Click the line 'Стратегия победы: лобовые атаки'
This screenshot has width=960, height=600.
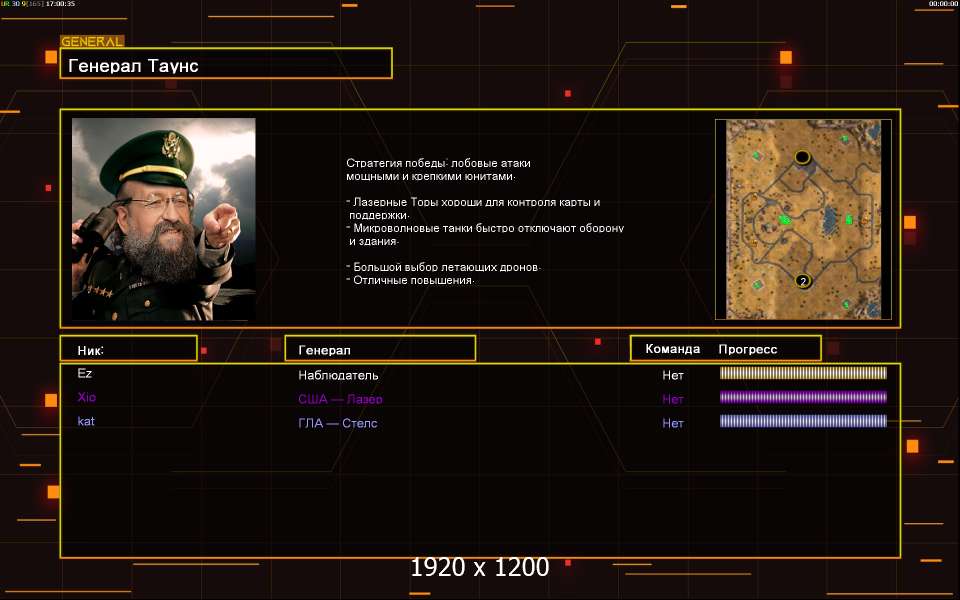(x=438, y=163)
